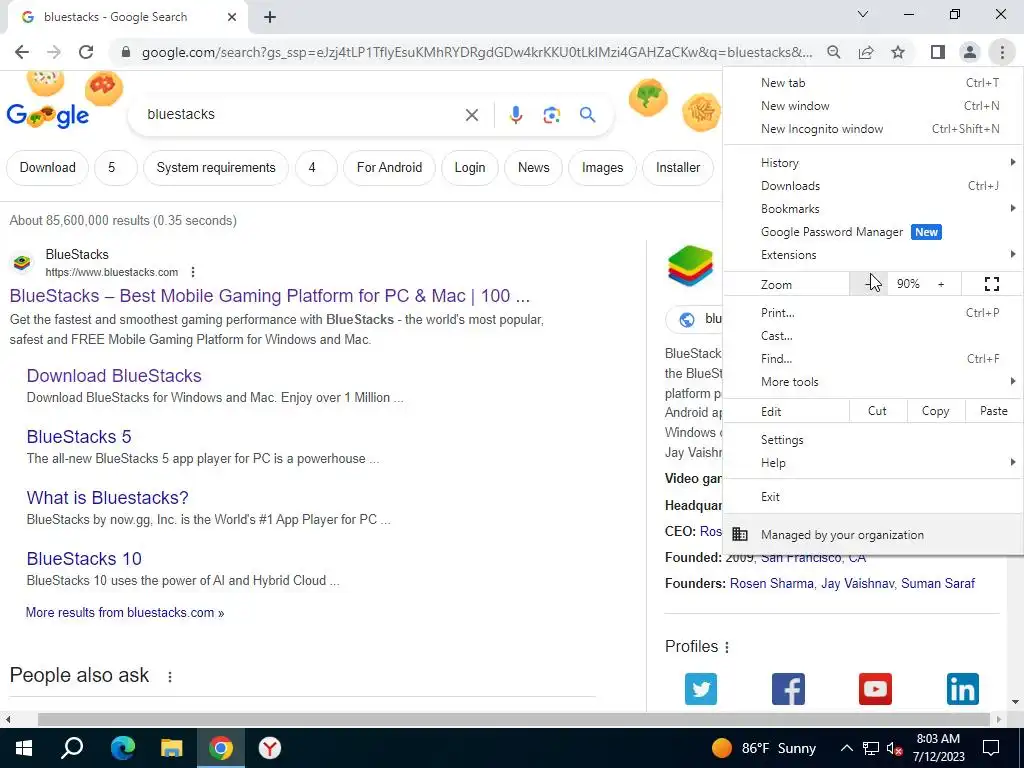
Task: Click the Twitter profile icon
Action: (x=701, y=689)
